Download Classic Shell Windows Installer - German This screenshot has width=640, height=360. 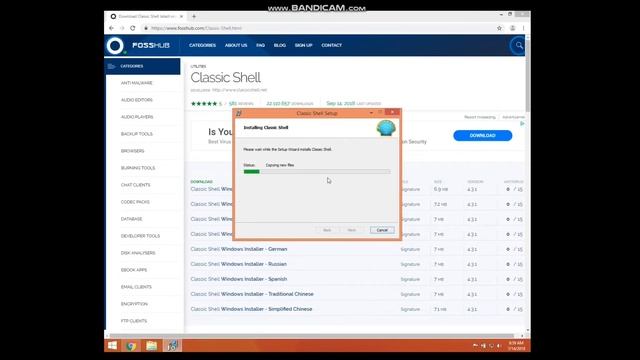point(239,249)
